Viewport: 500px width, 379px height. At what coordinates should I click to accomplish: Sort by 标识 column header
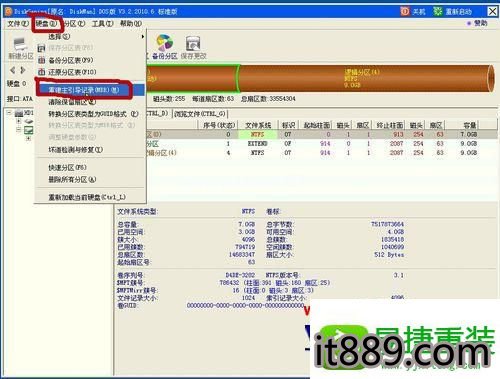click(x=288, y=125)
